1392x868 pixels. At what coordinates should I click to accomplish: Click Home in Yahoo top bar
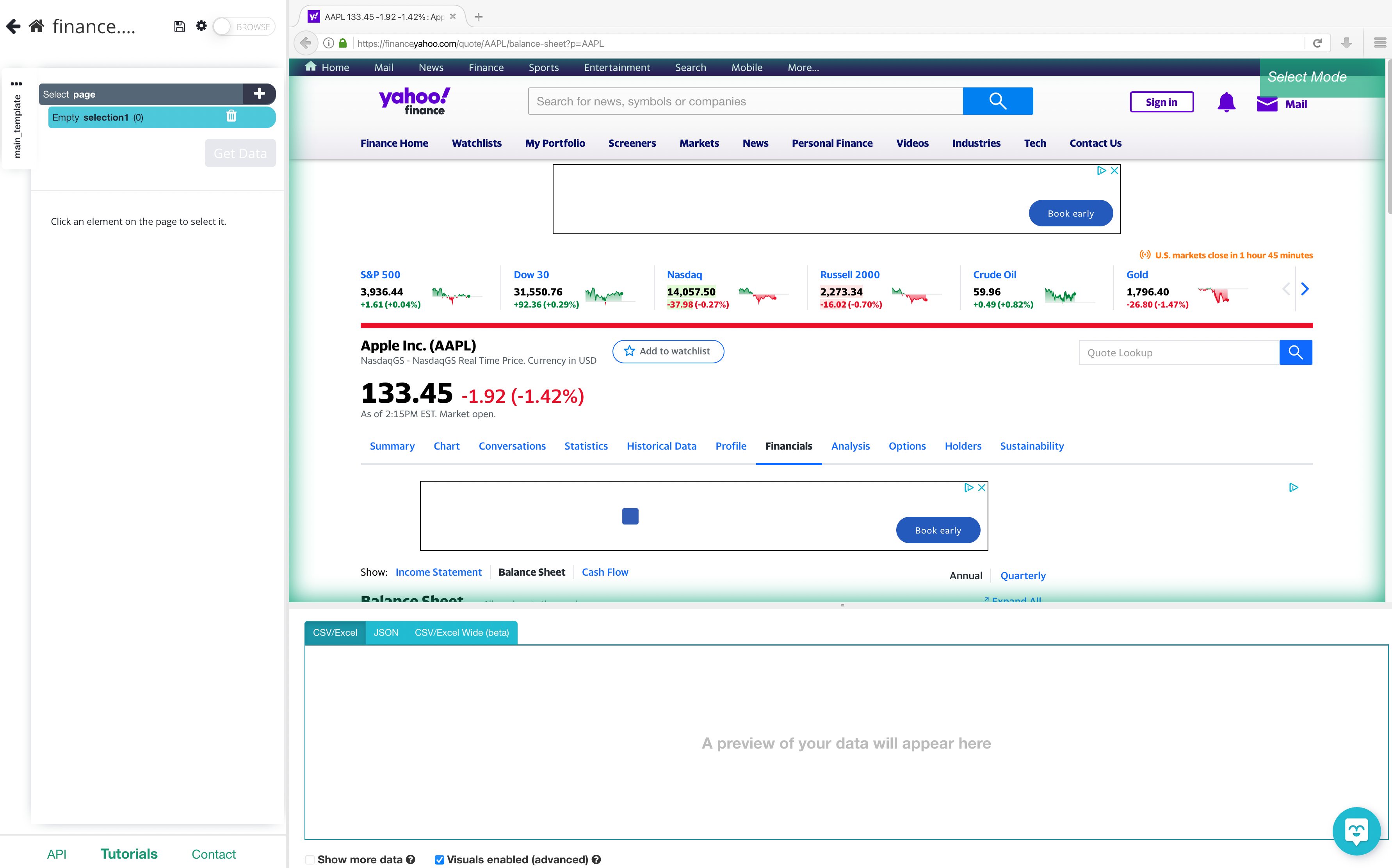[327, 67]
